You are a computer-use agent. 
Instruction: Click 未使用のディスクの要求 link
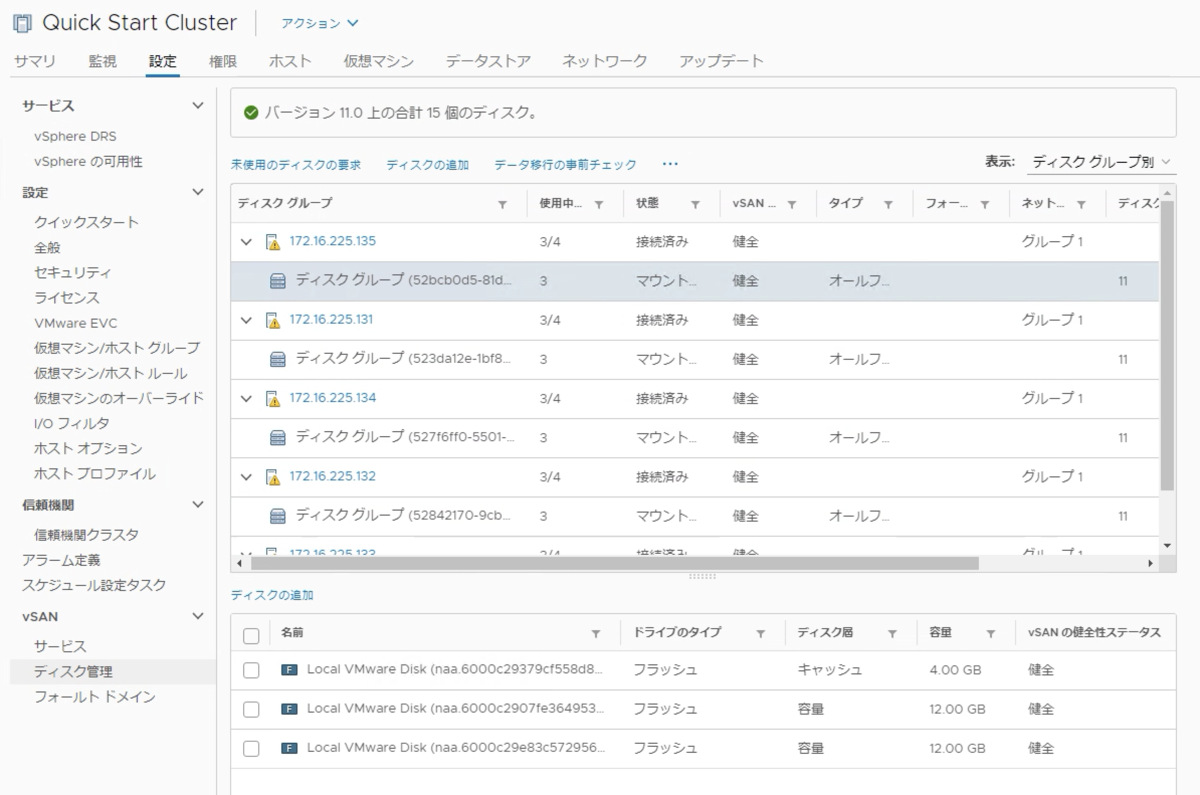coord(295,165)
